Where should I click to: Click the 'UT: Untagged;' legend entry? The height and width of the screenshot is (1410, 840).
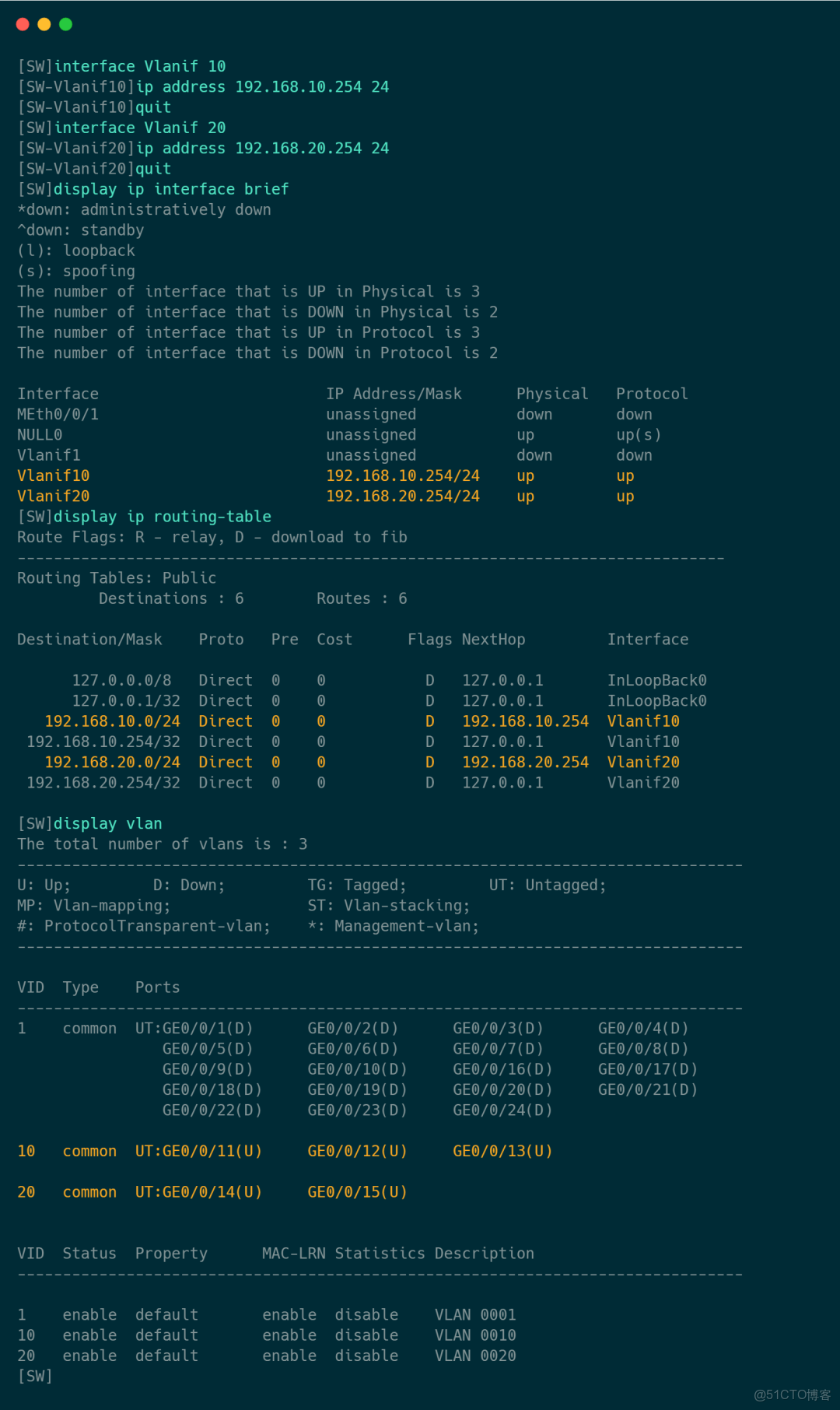pos(548,885)
